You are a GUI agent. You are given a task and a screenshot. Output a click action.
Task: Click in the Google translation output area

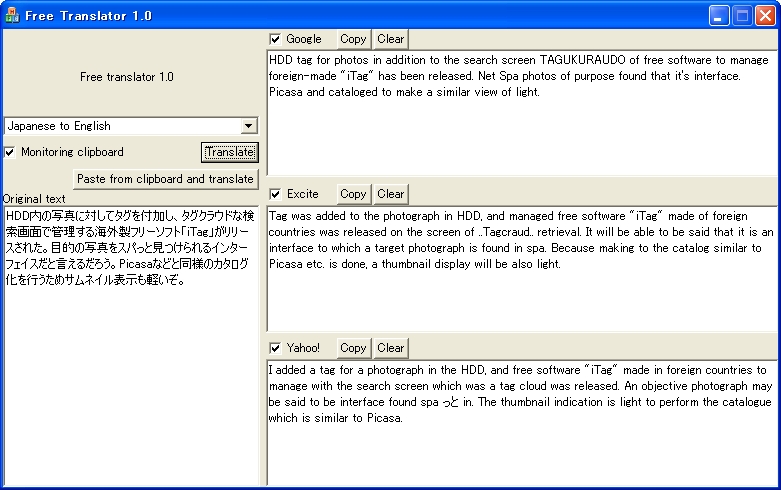click(522, 113)
